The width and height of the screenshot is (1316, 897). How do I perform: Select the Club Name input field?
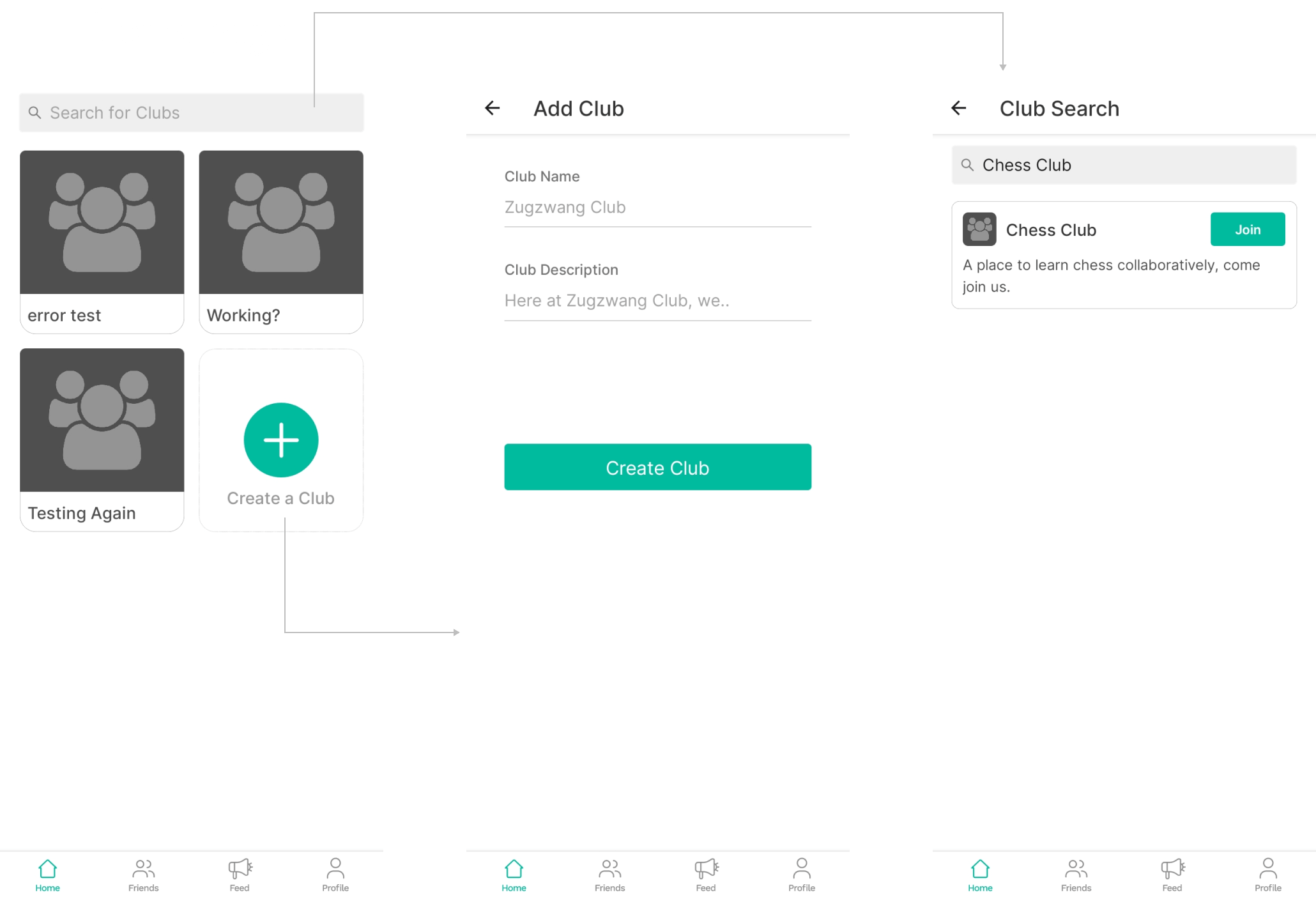point(657,207)
